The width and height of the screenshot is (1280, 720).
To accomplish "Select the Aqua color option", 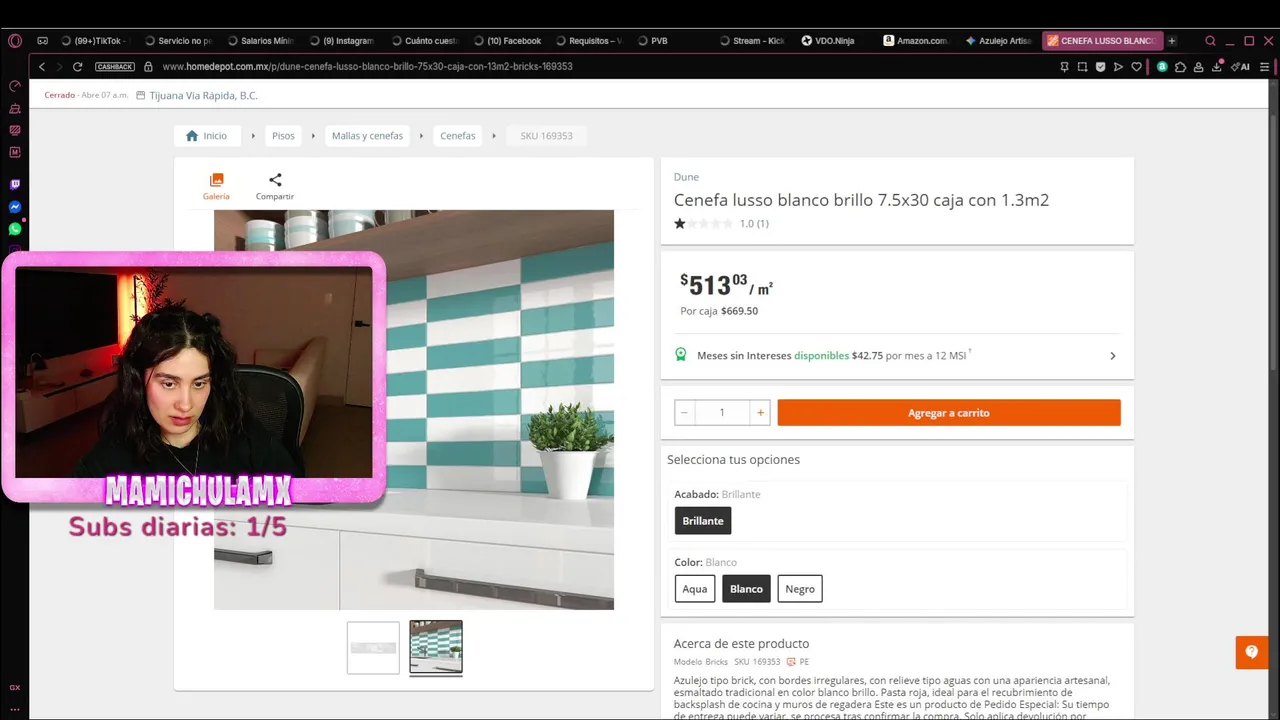I will 695,589.
